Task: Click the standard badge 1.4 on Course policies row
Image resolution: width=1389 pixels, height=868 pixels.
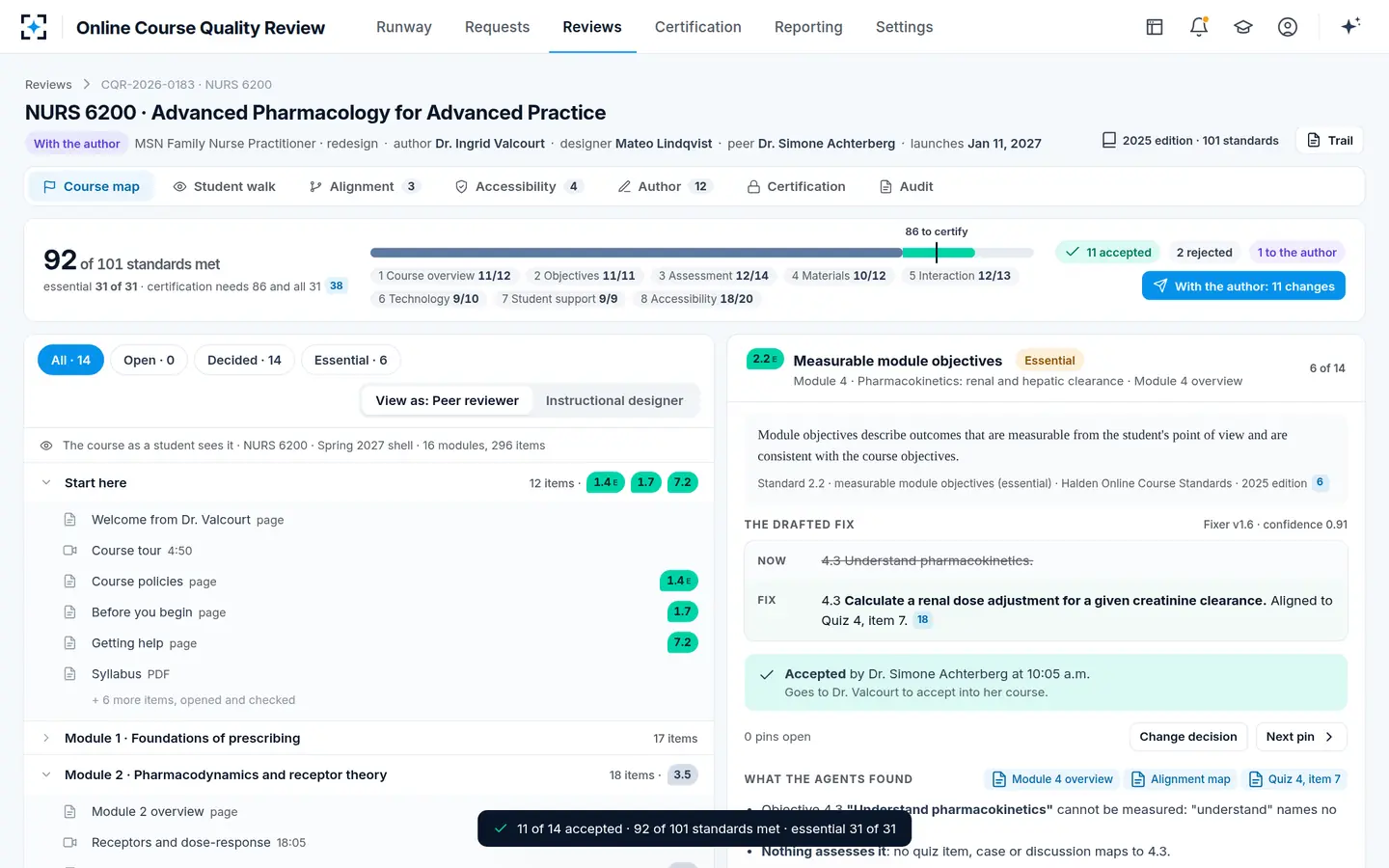Action: tap(679, 581)
